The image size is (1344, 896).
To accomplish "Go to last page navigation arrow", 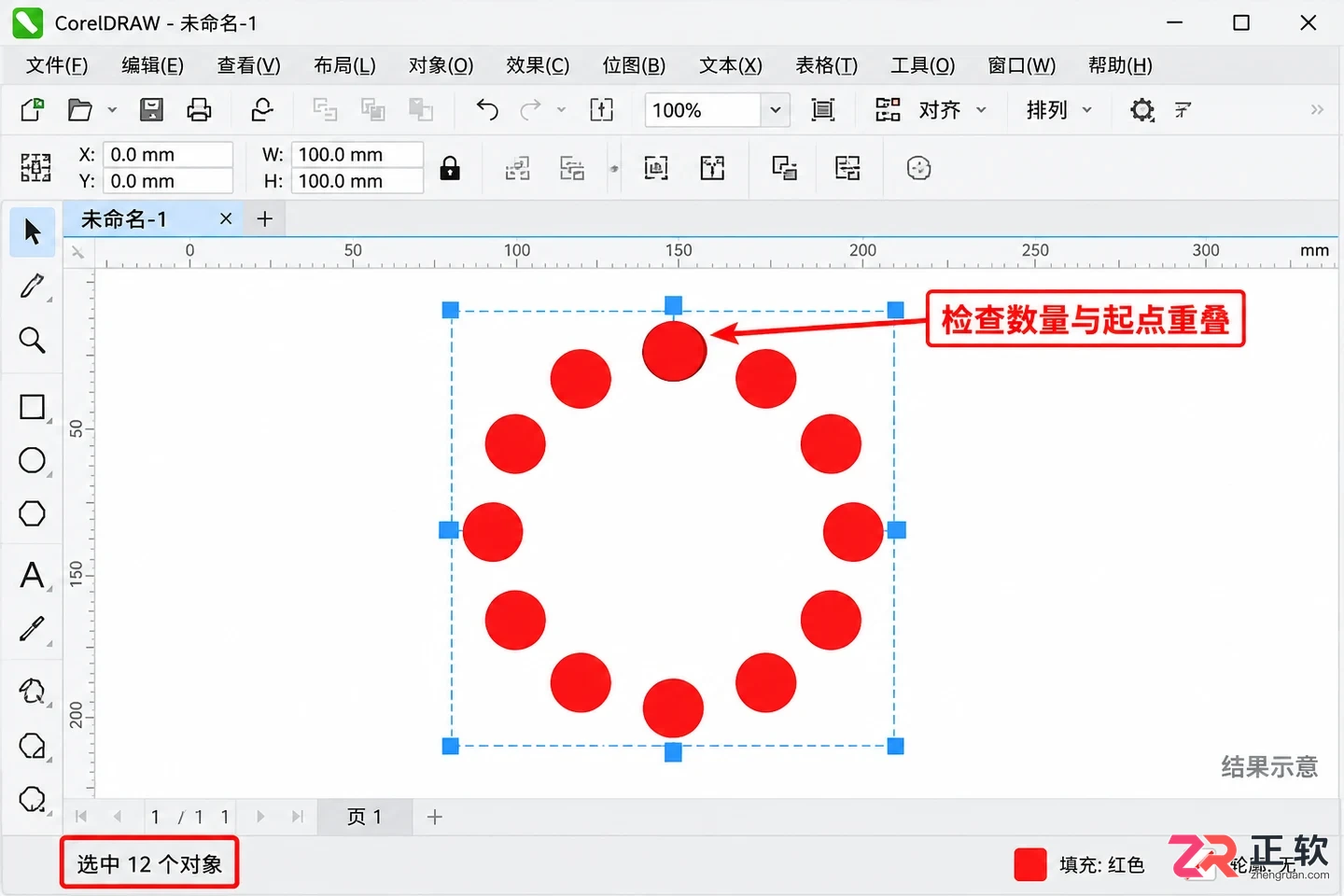I will click(298, 817).
